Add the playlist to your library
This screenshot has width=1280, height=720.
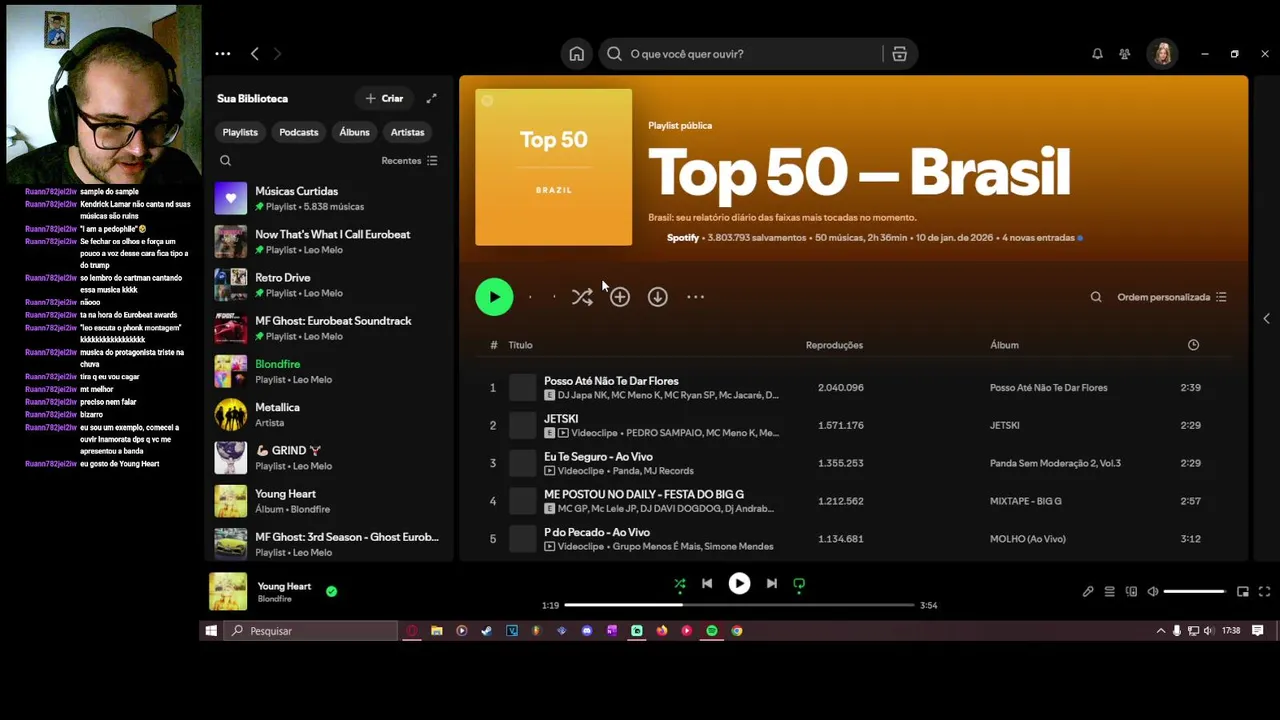pos(620,297)
